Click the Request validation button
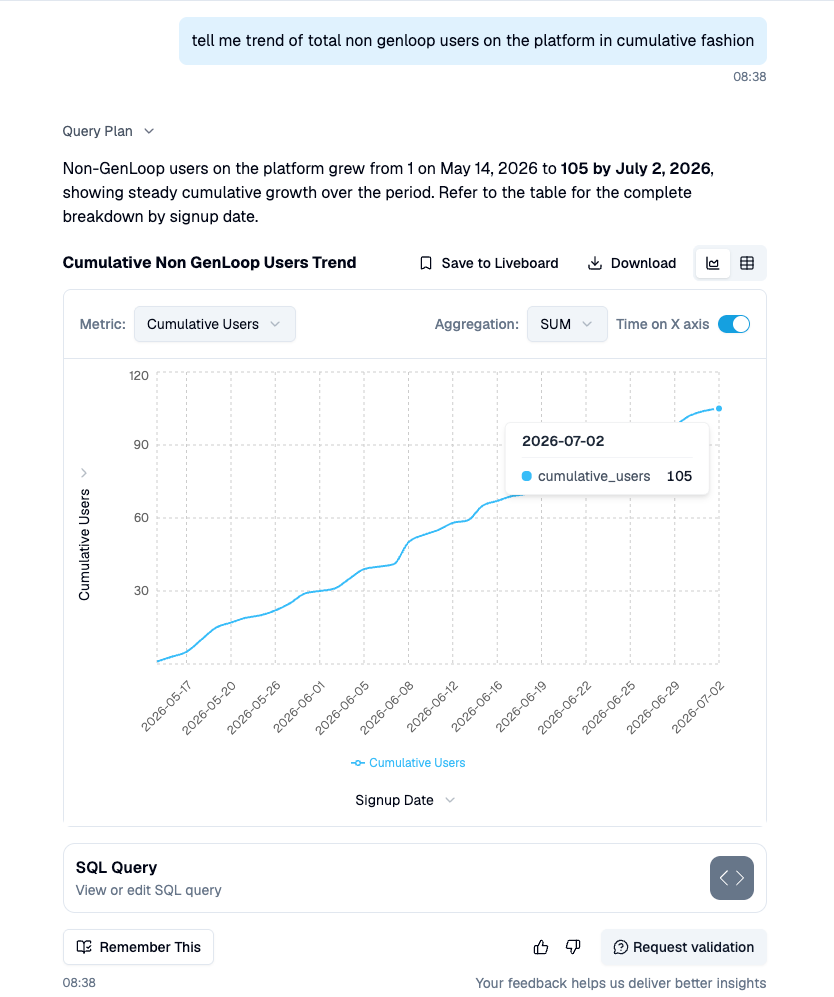 pyautogui.click(x=683, y=947)
